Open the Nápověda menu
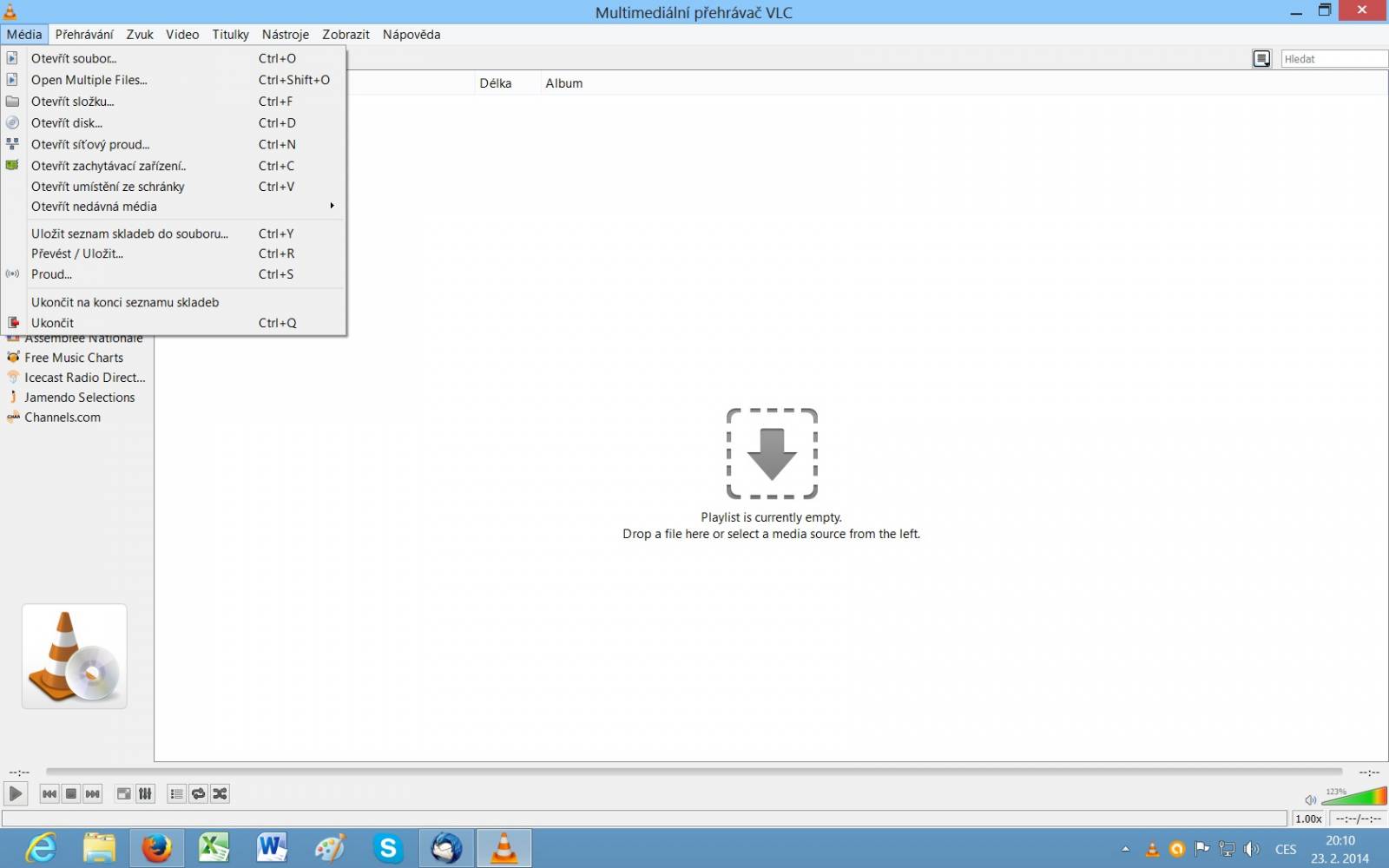Viewport: 1389px width, 868px height. (411, 35)
